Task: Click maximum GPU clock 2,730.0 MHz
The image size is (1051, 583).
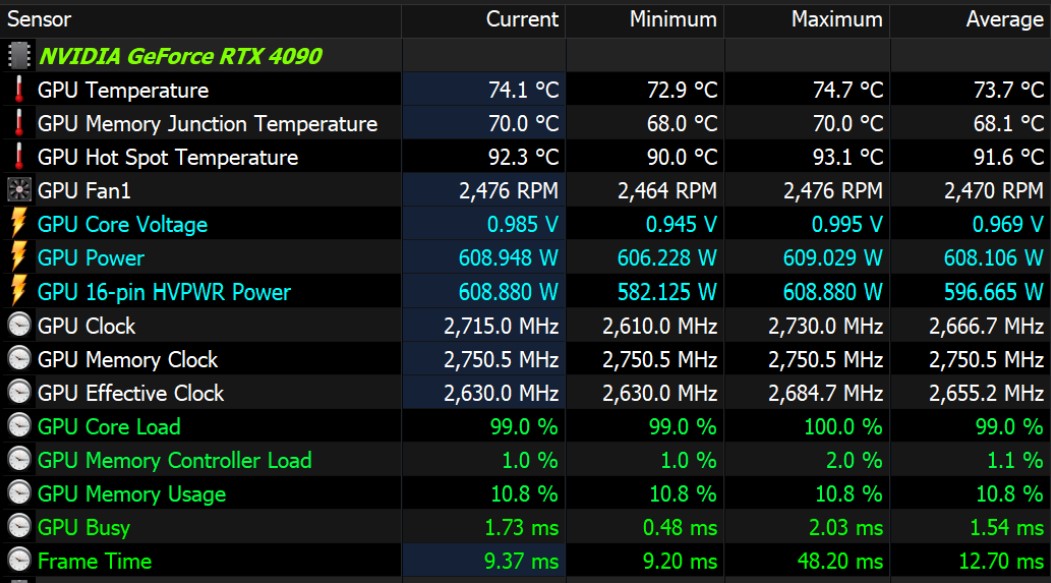Action: point(826,326)
